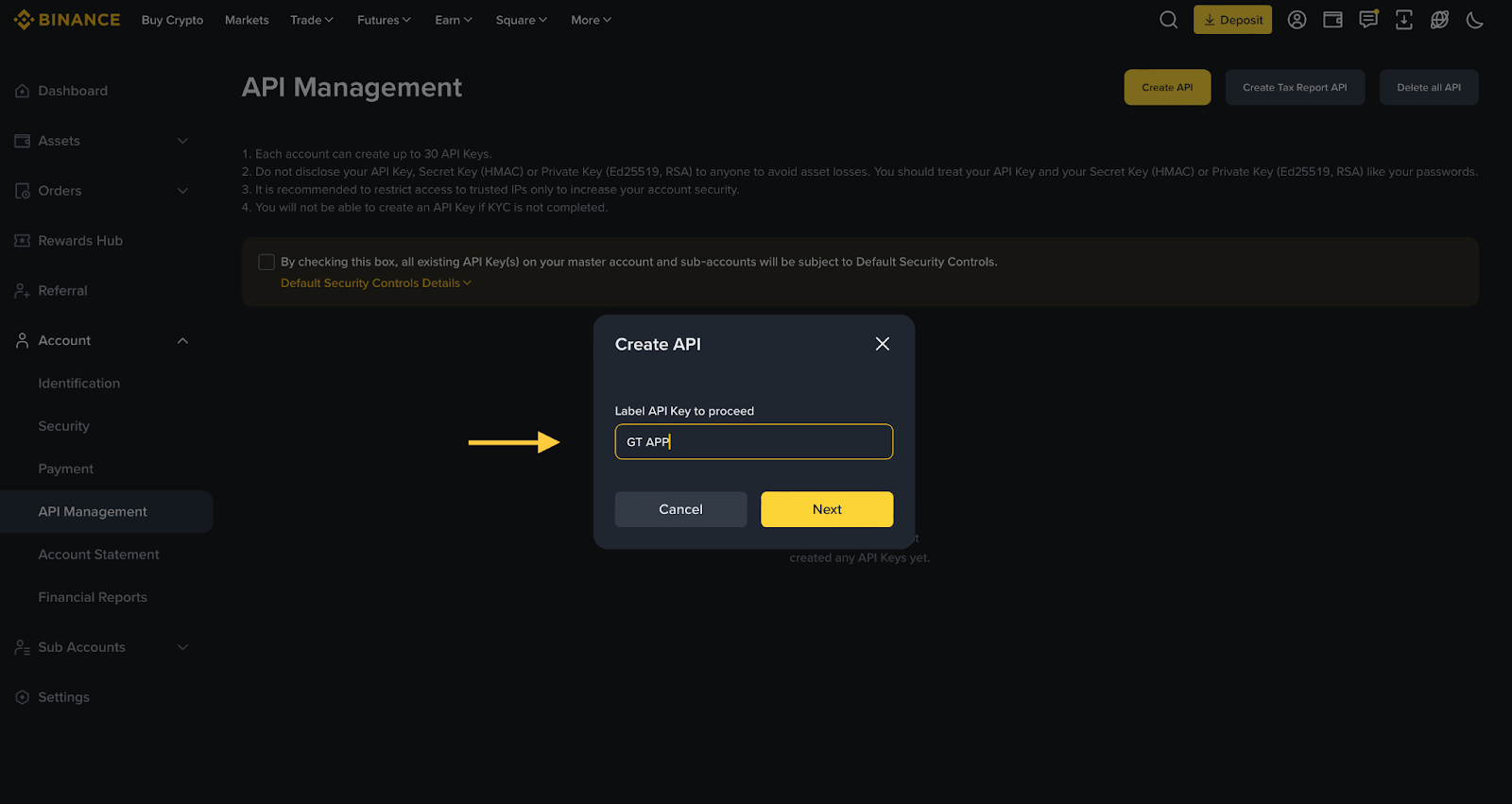Click the download app icon
This screenshot has height=804, width=1512.
point(1403,20)
